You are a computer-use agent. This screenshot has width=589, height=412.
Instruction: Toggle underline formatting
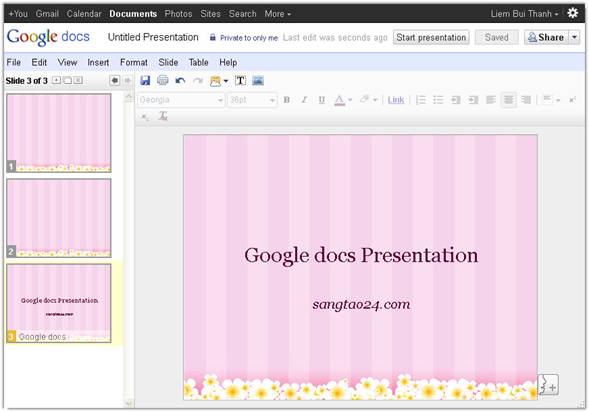coord(322,100)
